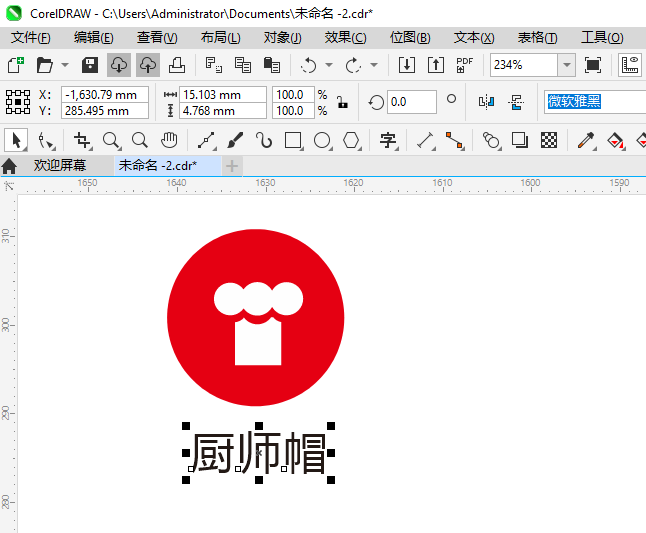Click the Open folder icon
Viewport: 646px width, 533px height.
44,65
